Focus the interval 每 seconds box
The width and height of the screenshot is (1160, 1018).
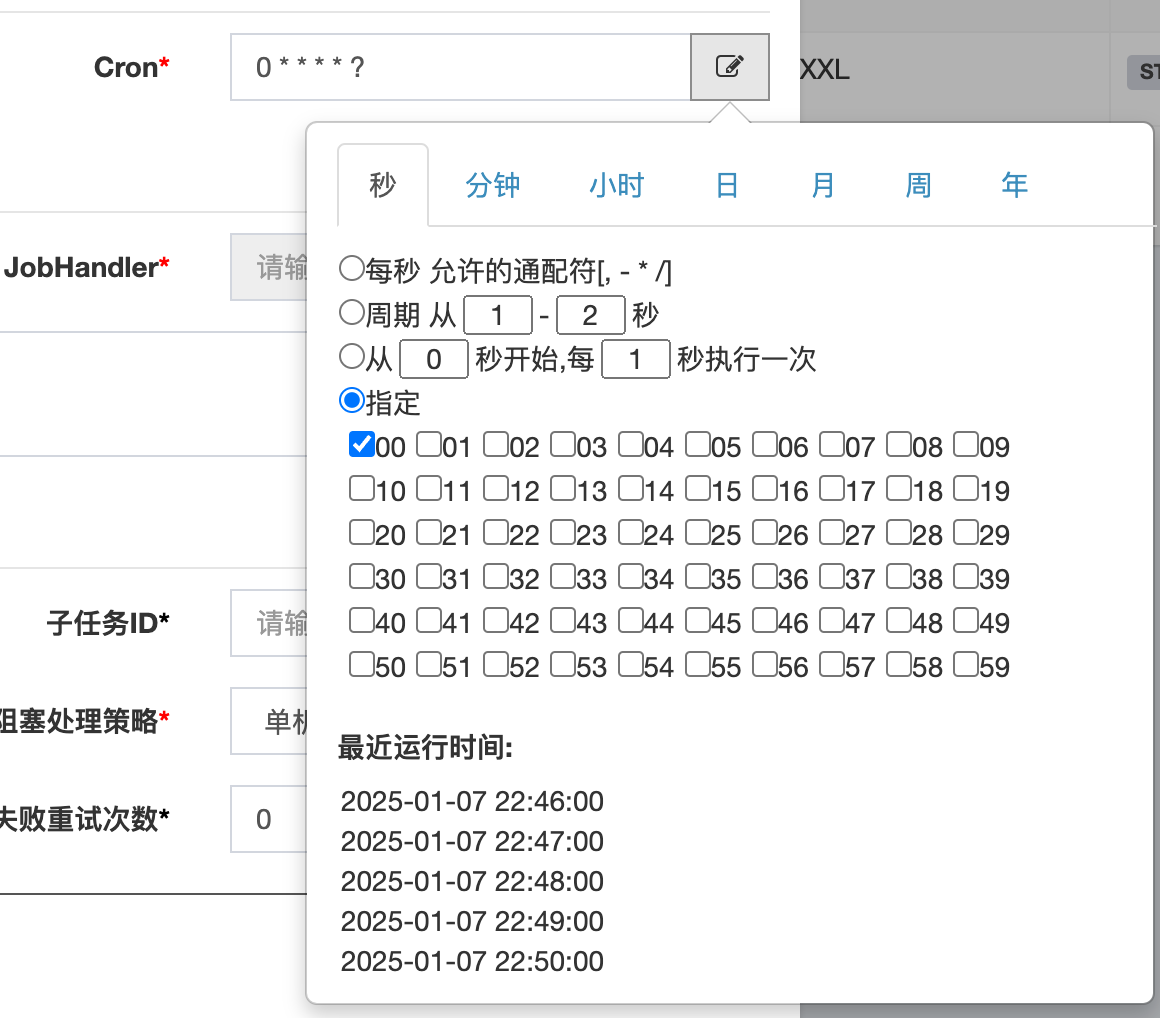pos(635,360)
